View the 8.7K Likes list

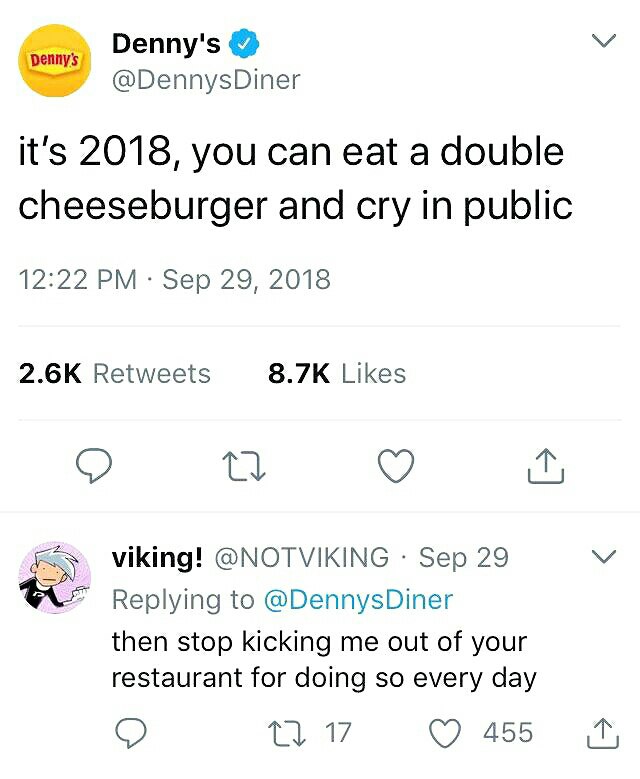pyautogui.click(x=337, y=374)
